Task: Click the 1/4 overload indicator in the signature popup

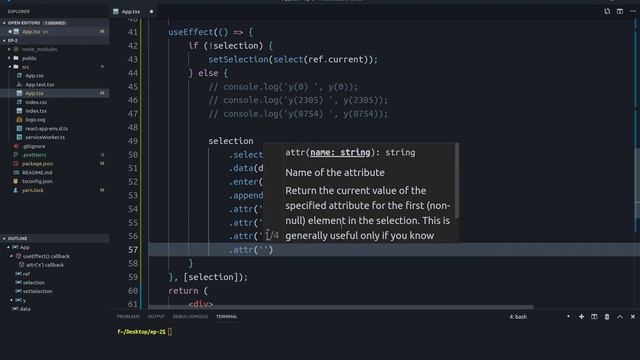Action: (x=272, y=235)
